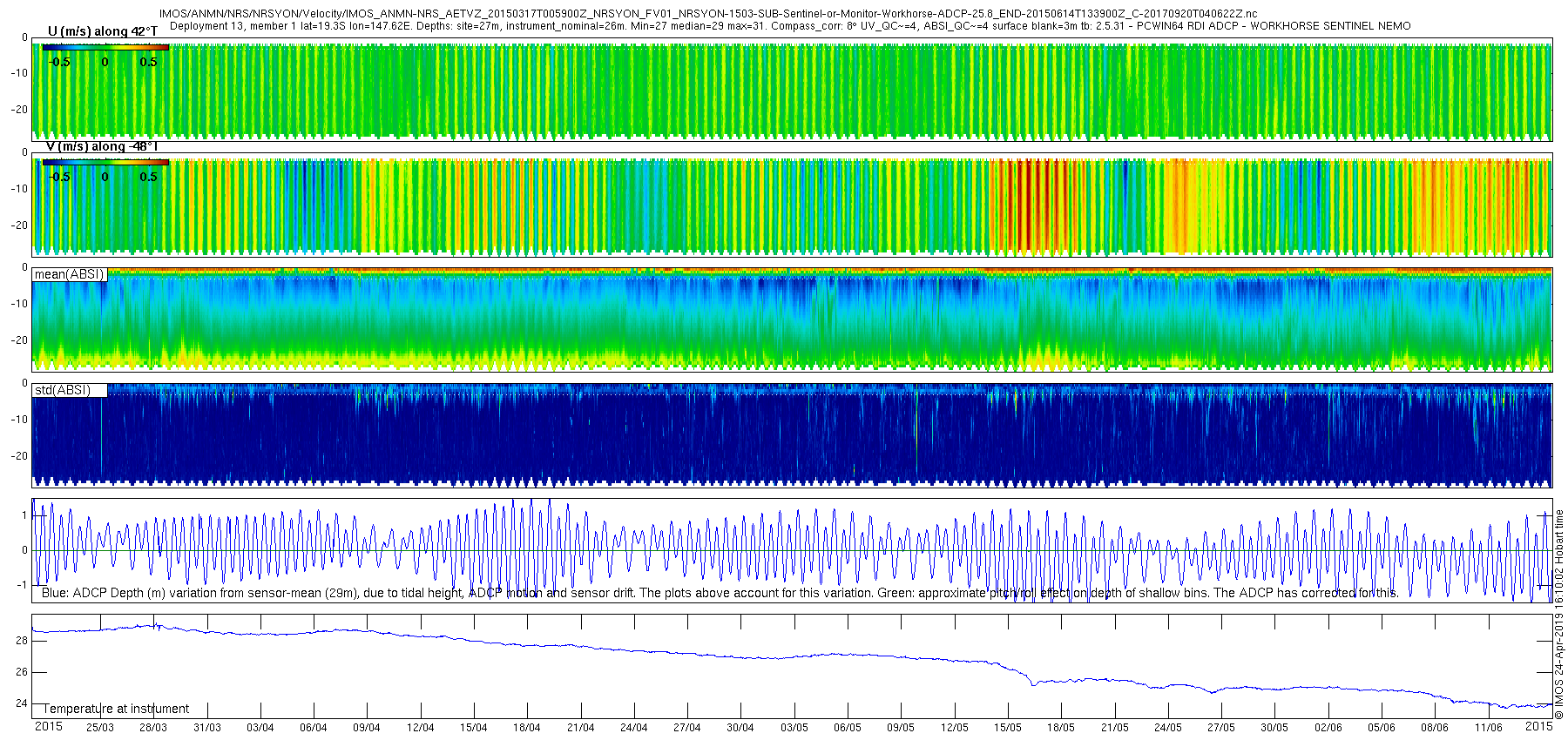
Task: Select the 15/04 date tick label
Action: [x=474, y=728]
